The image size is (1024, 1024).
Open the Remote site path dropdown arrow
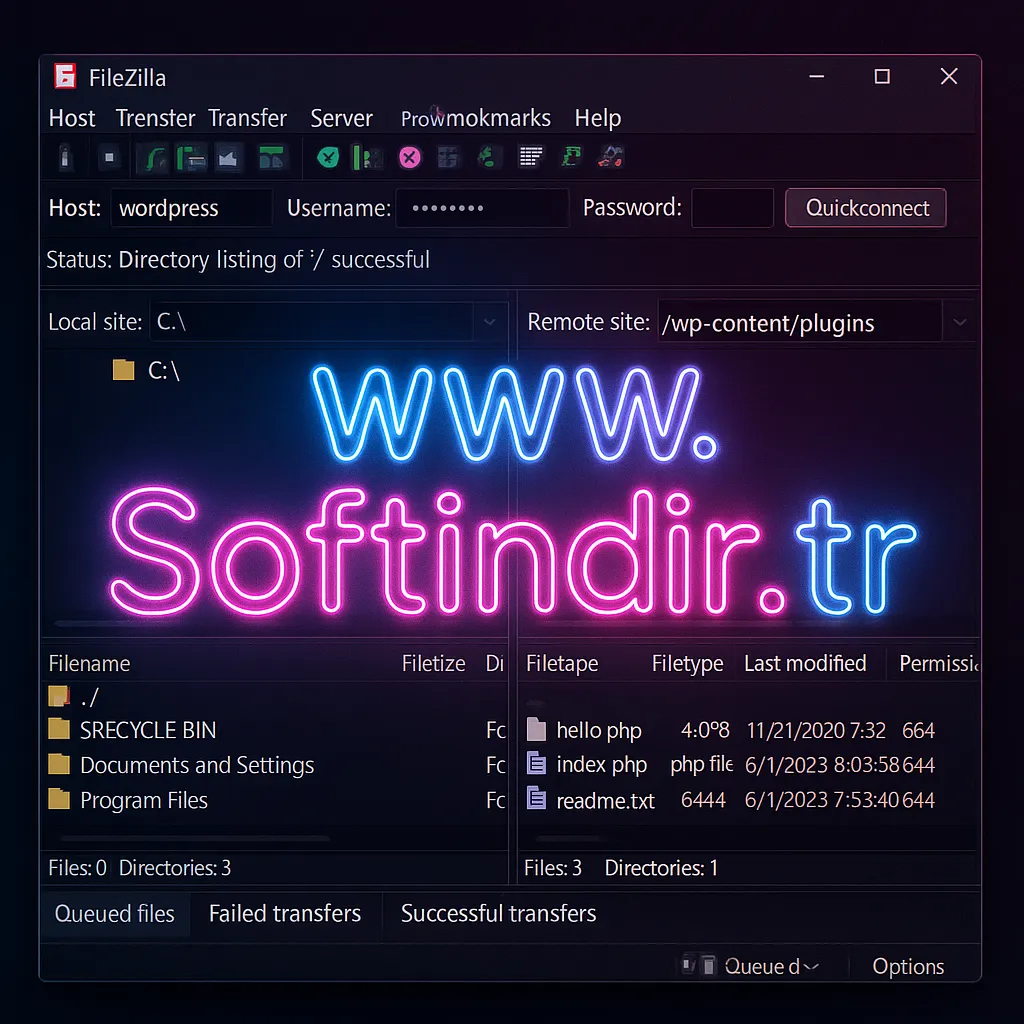(959, 322)
